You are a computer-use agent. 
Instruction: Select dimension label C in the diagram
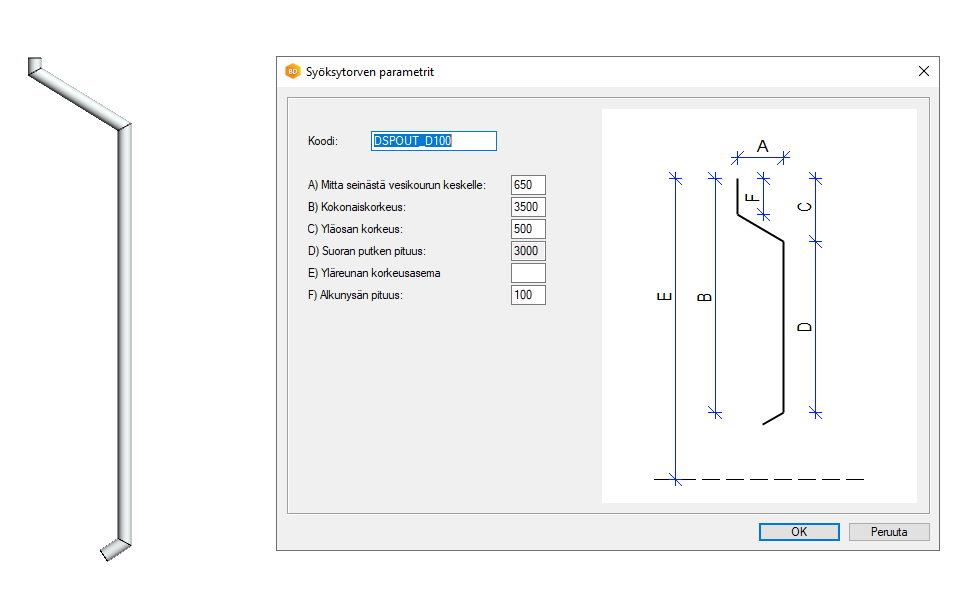[x=806, y=207]
